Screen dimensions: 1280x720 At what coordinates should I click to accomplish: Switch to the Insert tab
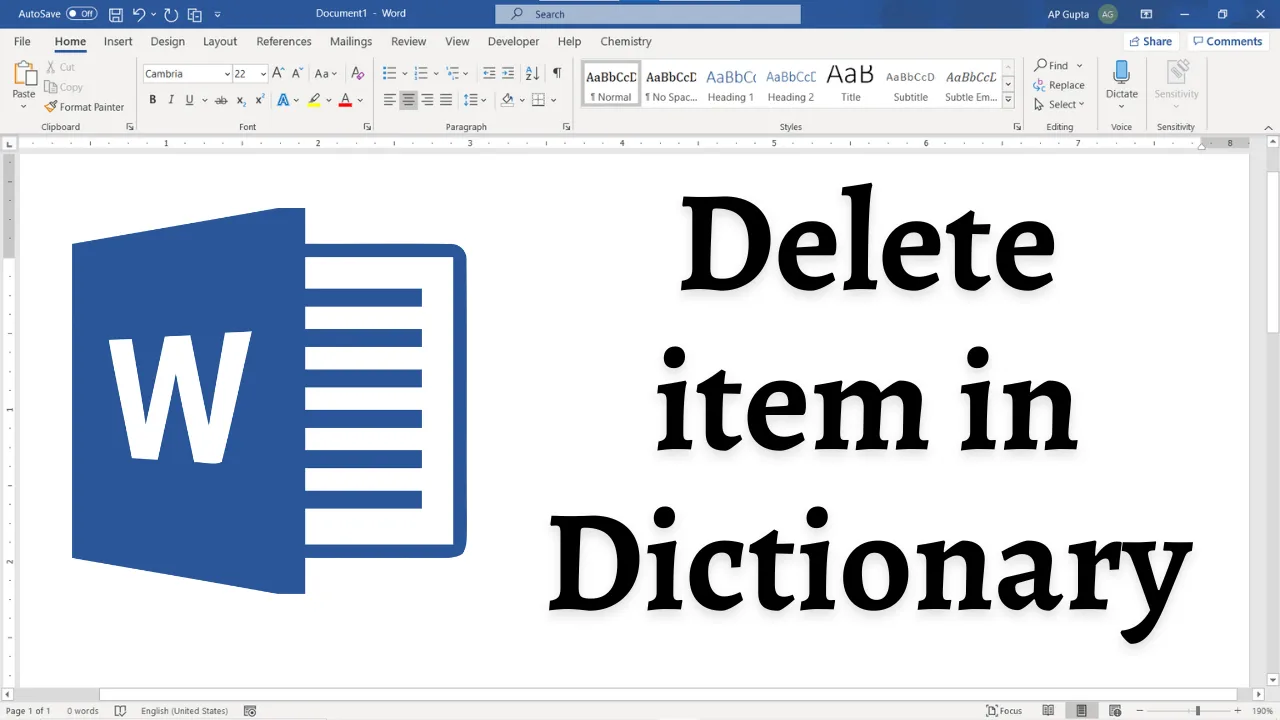118,41
